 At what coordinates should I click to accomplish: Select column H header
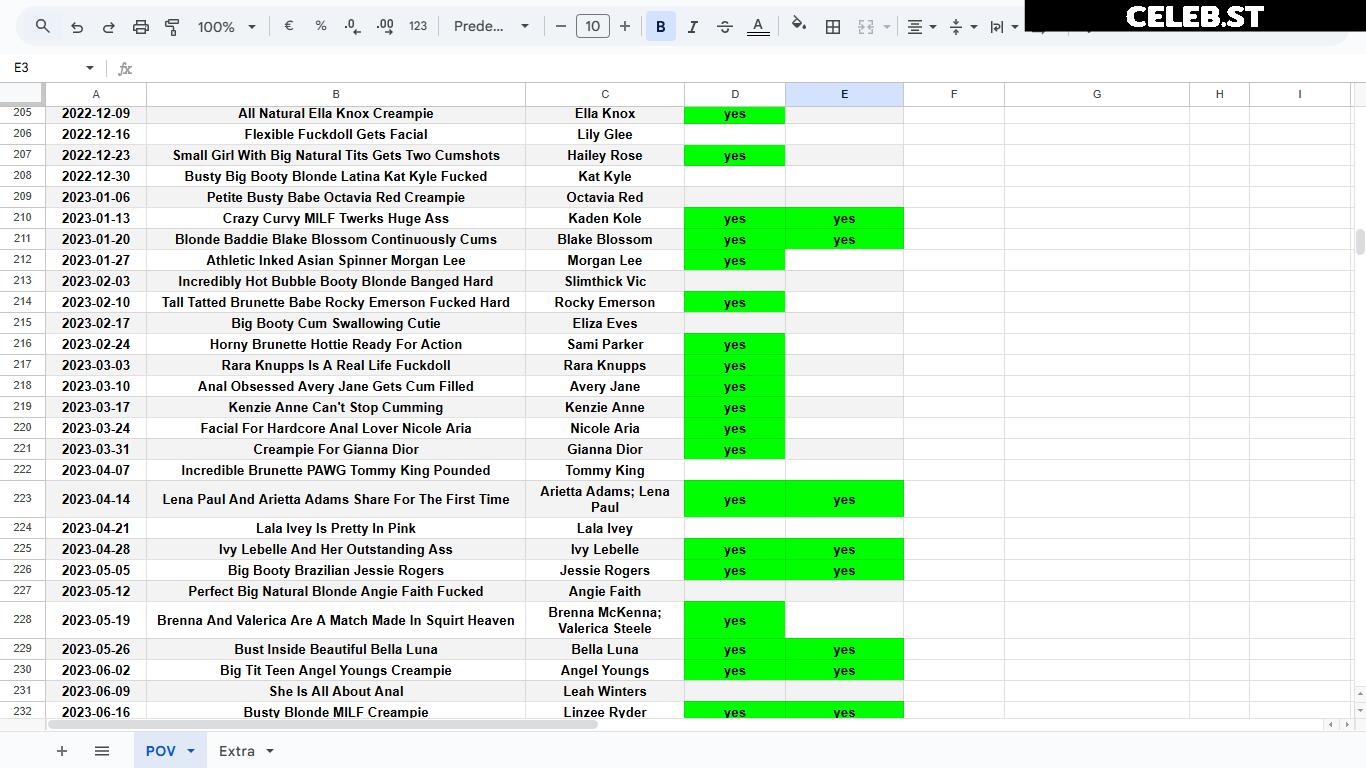click(1219, 94)
